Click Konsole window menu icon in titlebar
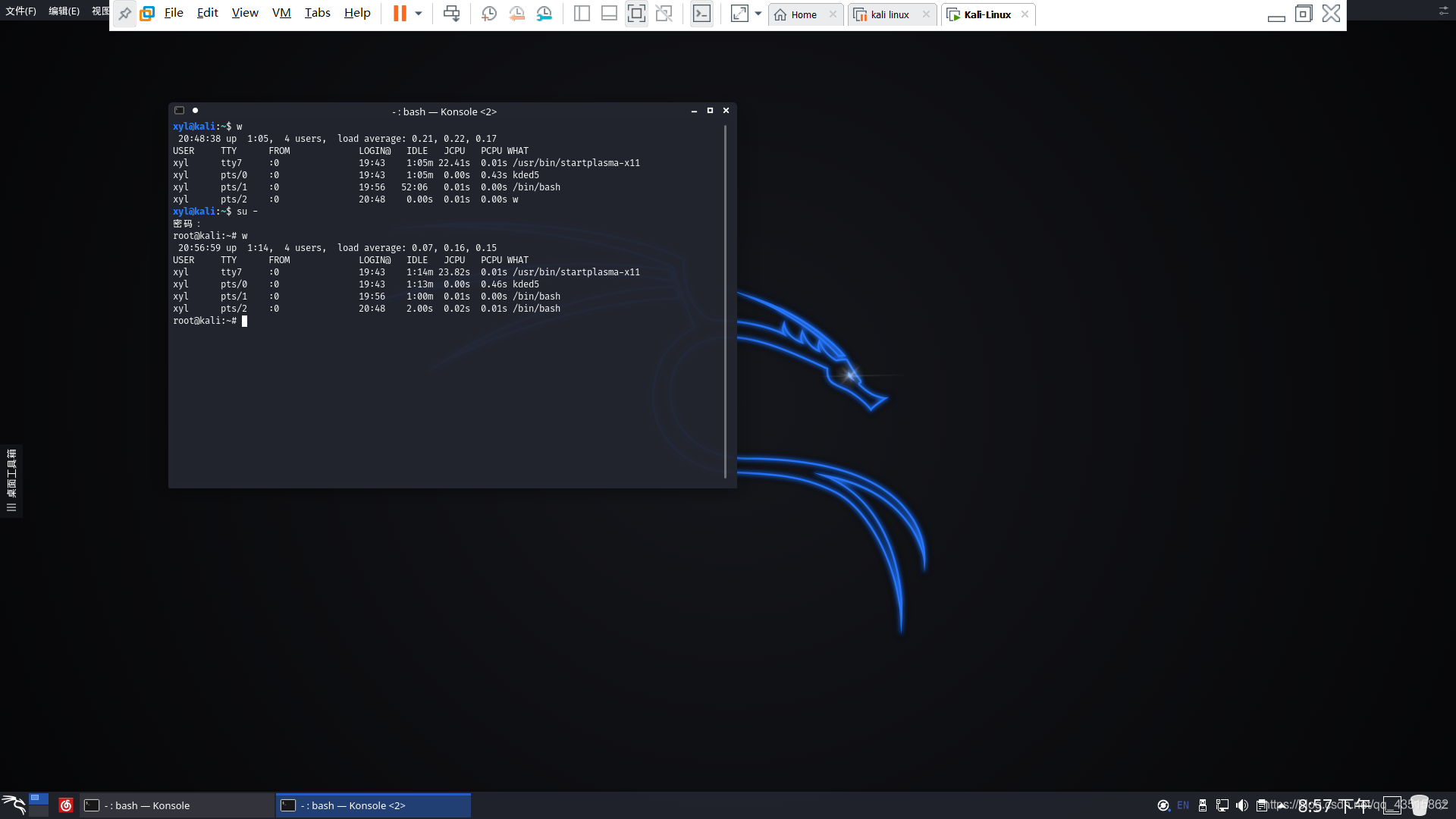This screenshot has height=819, width=1456. pos(179,111)
